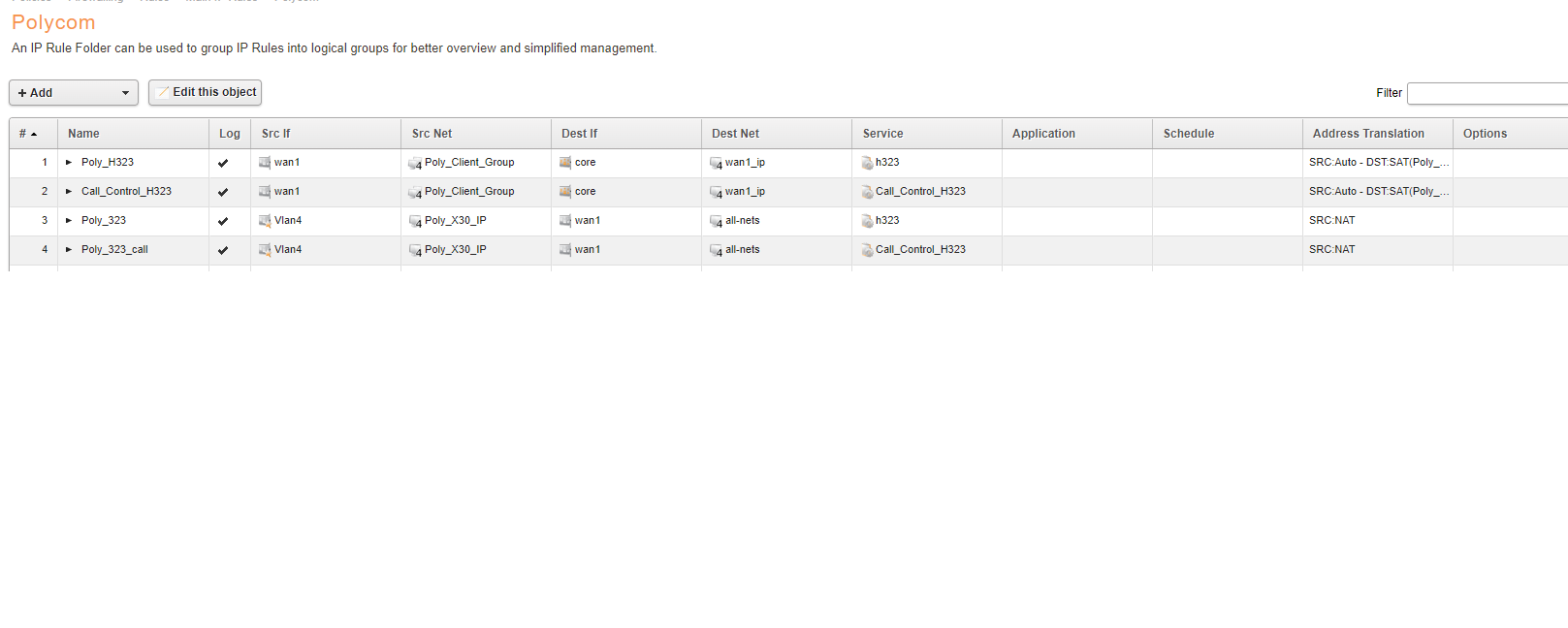1568x628 pixels.
Task: Click SRC:Auto translation in Poly_H323 row
Action: pos(1379,163)
